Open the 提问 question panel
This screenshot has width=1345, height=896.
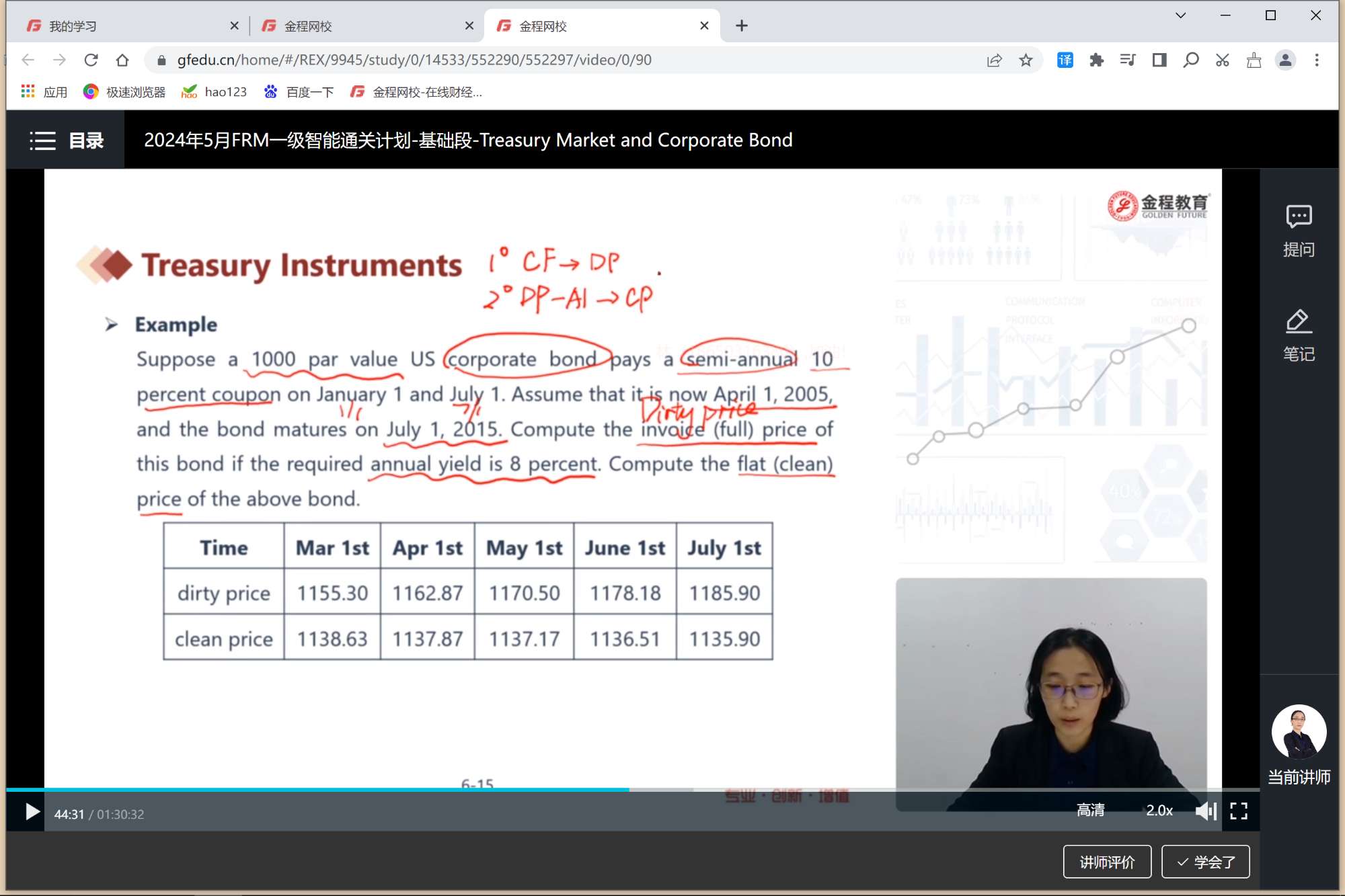[x=1298, y=231]
